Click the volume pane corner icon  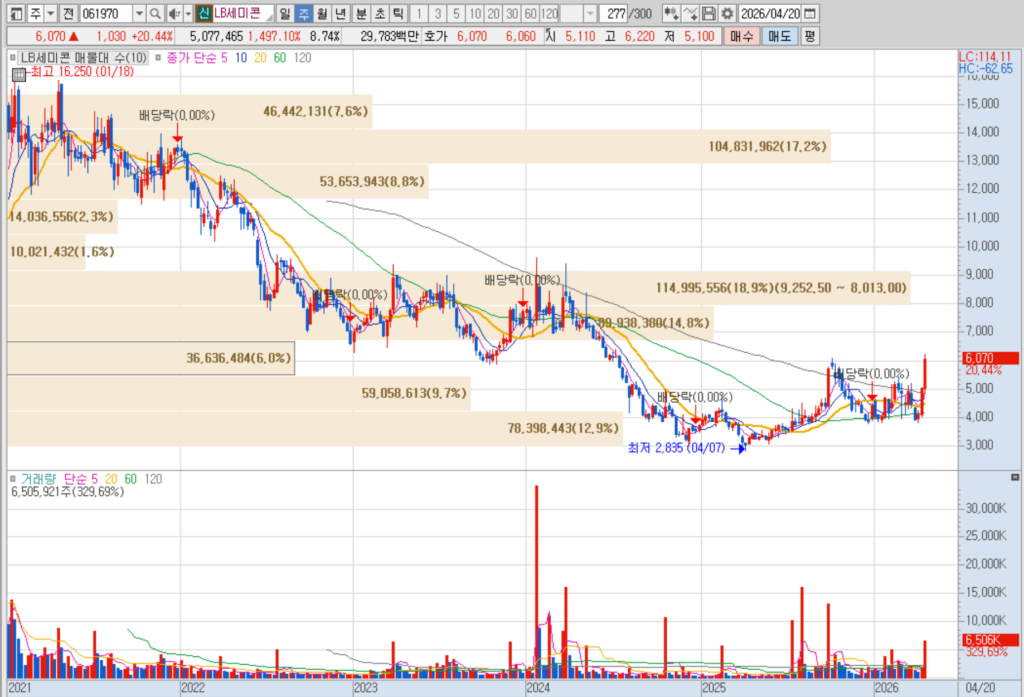(1014, 478)
